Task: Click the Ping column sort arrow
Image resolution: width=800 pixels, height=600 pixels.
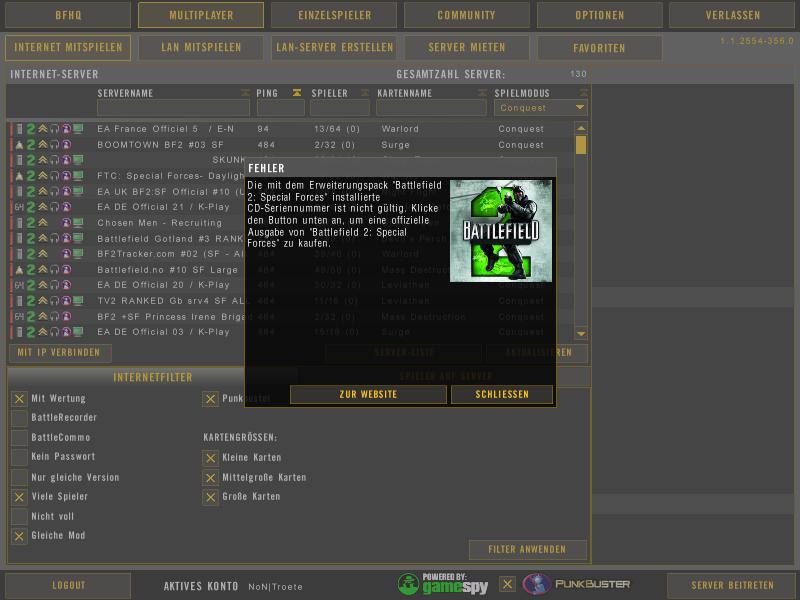Action: [297, 92]
